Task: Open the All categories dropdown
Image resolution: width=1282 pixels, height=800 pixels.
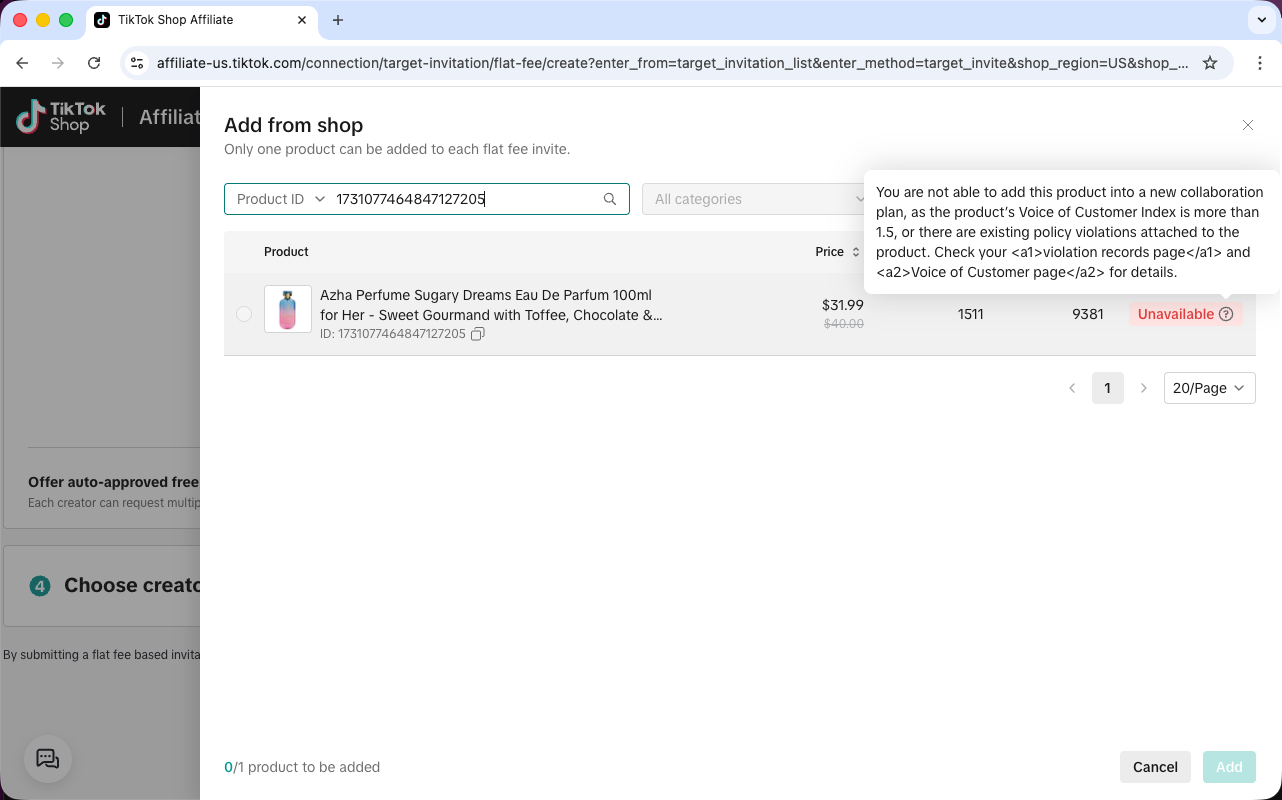Action: [x=759, y=199]
